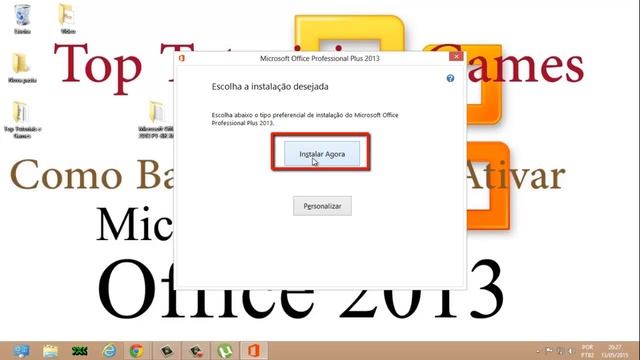Select the Lixeira recycle bin desktop icon
Screen dimensions: 640x360
tap(22, 19)
